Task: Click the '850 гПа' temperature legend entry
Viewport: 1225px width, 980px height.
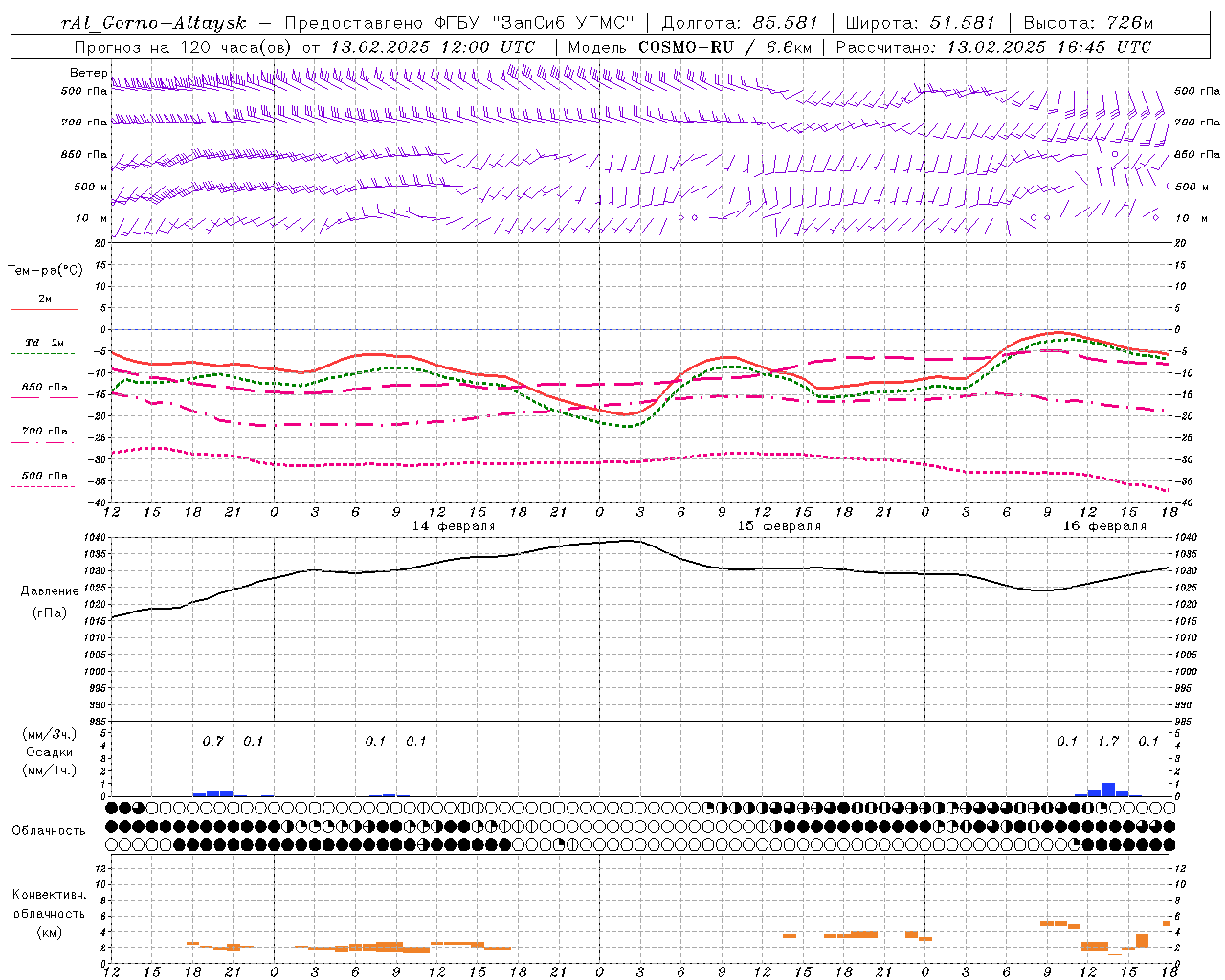Action: coord(45,388)
